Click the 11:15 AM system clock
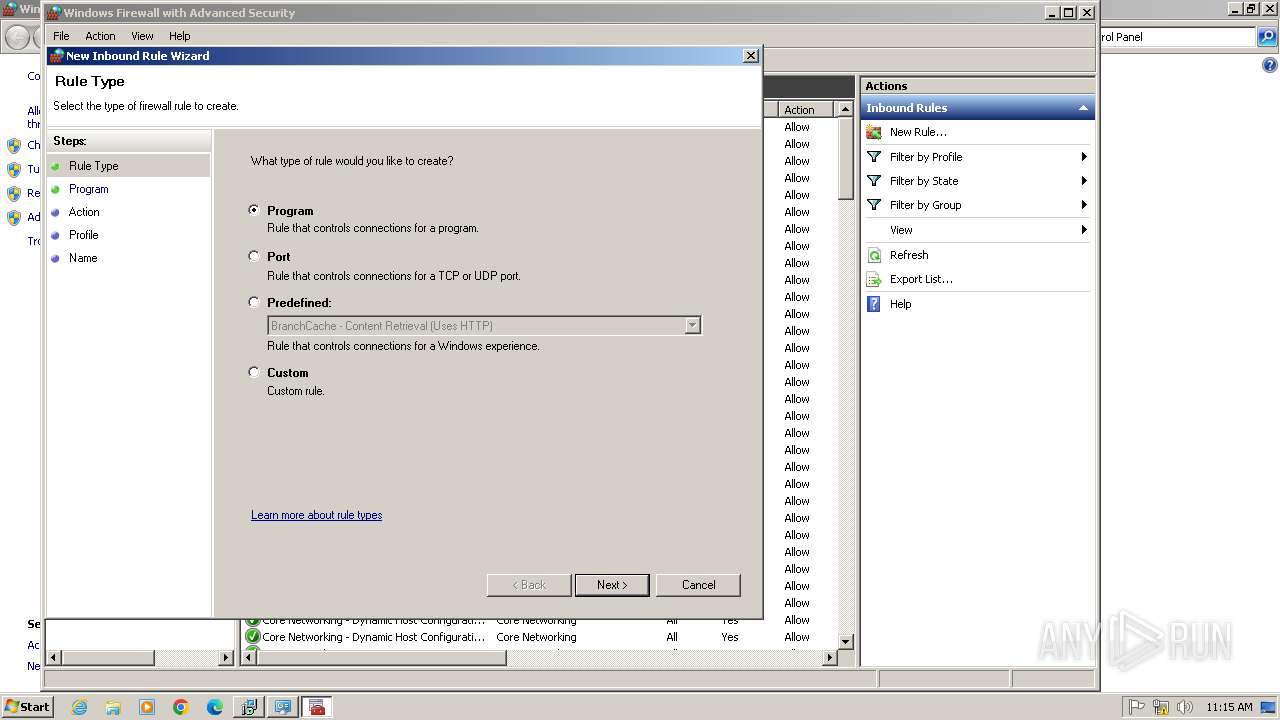The width and height of the screenshot is (1280, 720). [1229, 707]
